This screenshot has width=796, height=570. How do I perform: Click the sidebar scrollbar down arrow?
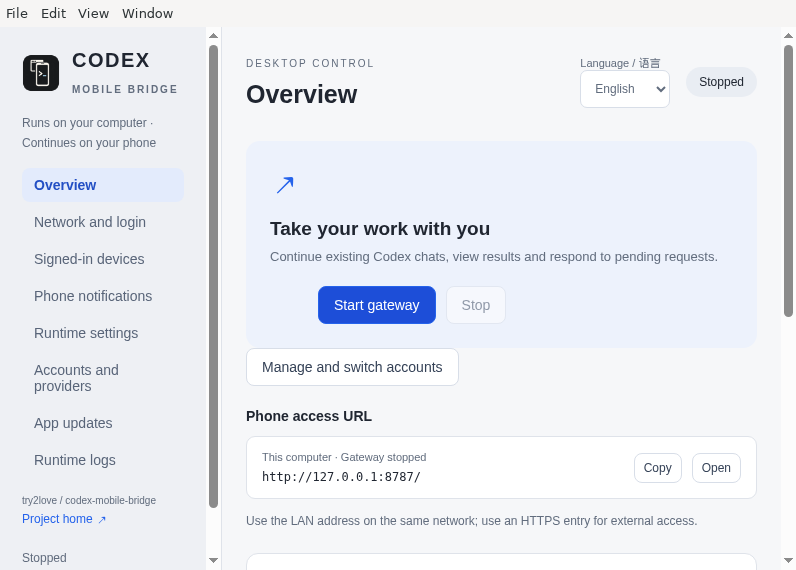pyautogui.click(x=213, y=560)
